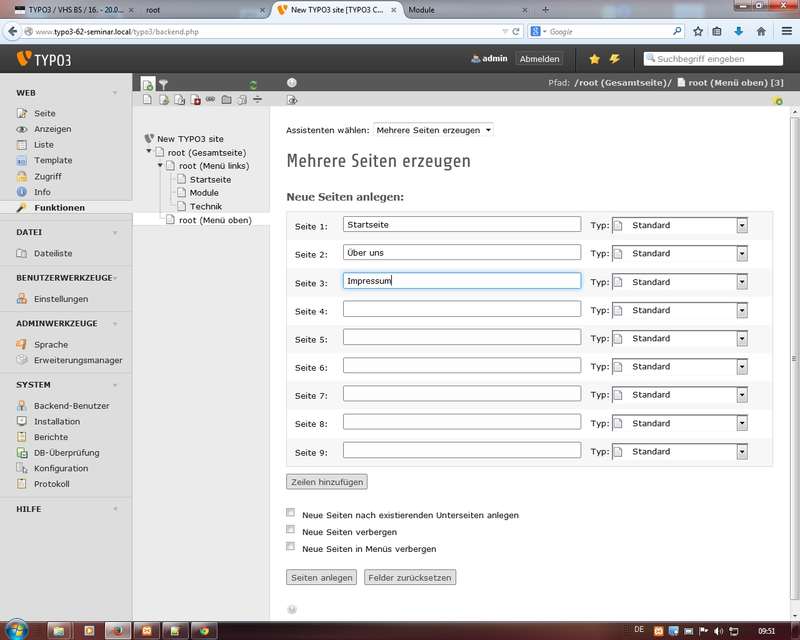Screen dimensions: 800x640
Task: Click the shortcut page type icon
Action: [180, 100]
